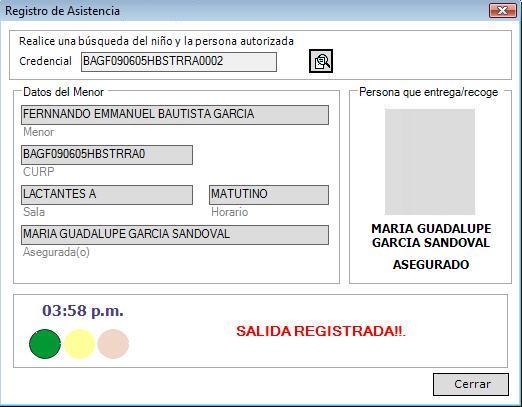
Task: Click the Credencial label
Action: [x=45, y=61]
